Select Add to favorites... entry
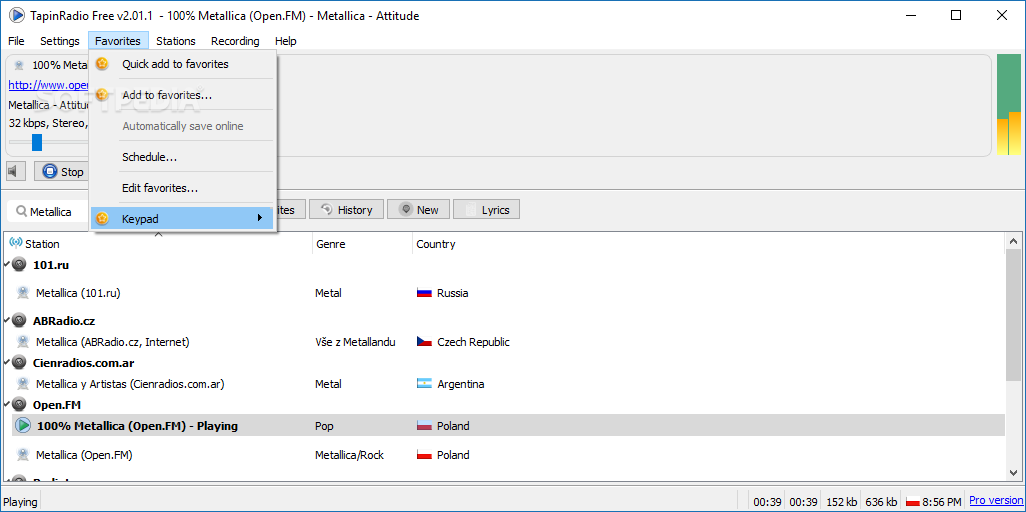The image size is (1026, 512). [183, 95]
